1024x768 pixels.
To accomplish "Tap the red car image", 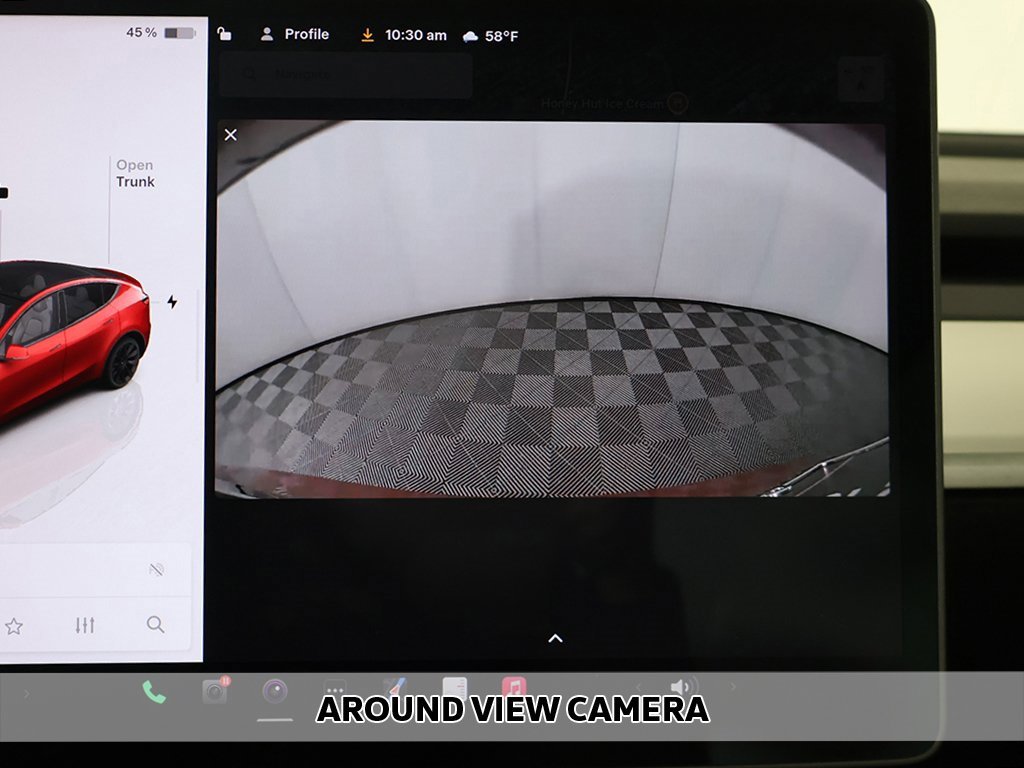I will pyautogui.click(x=70, y=340).
